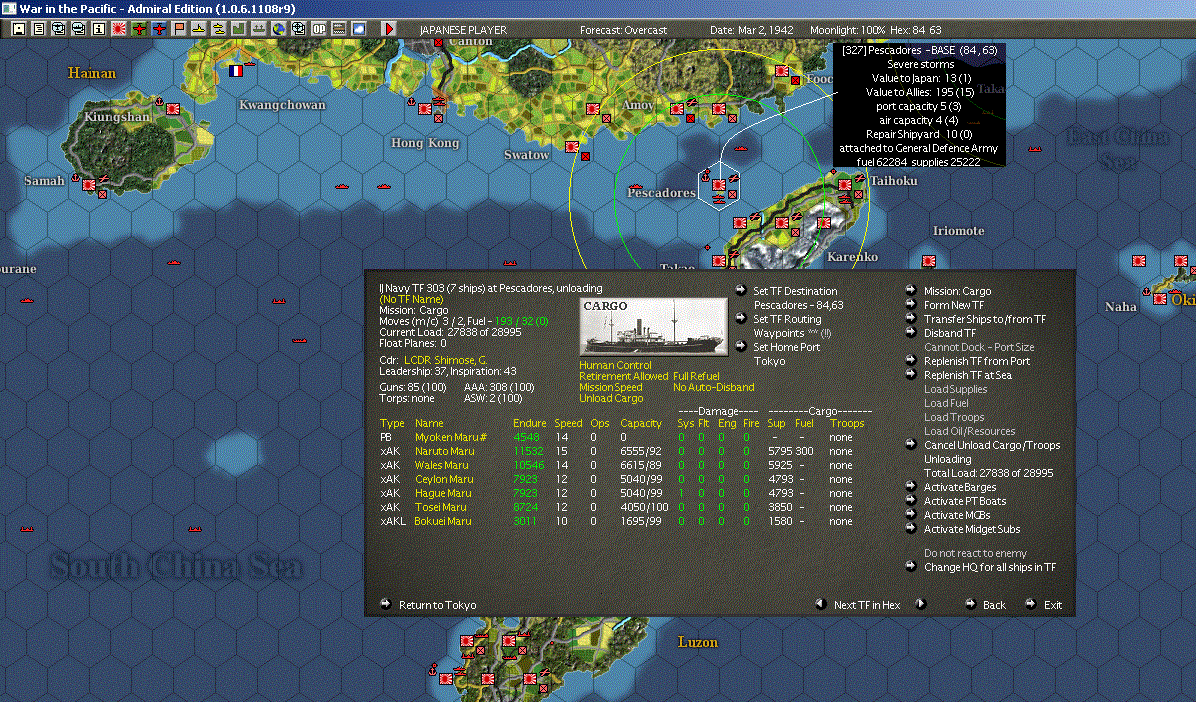Viewport: 1196px width, 702px height.
Task: Toggle No Auto-Disband setting
Action: 713,388
